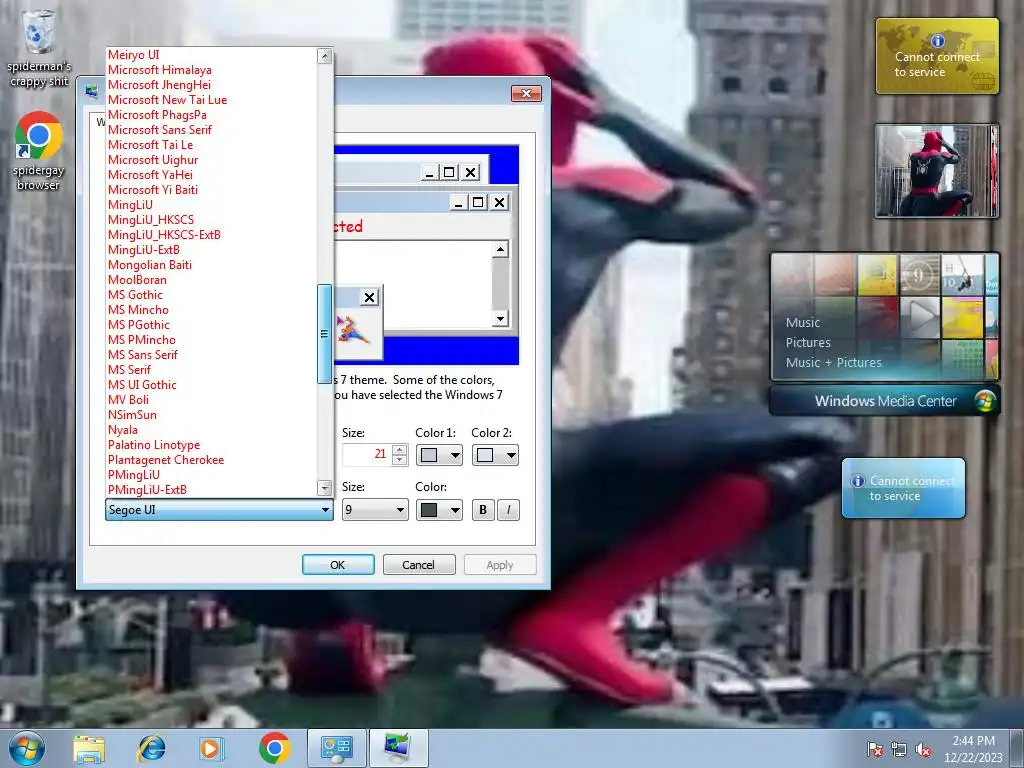The image size is (1024, 768).
Task: Click Pictures in the Media Center gadget
Action: [x=808, y=343]
